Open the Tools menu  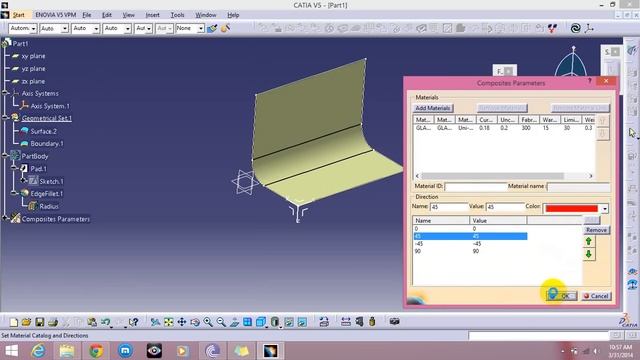pyautogui.click(x=177, y=15)
